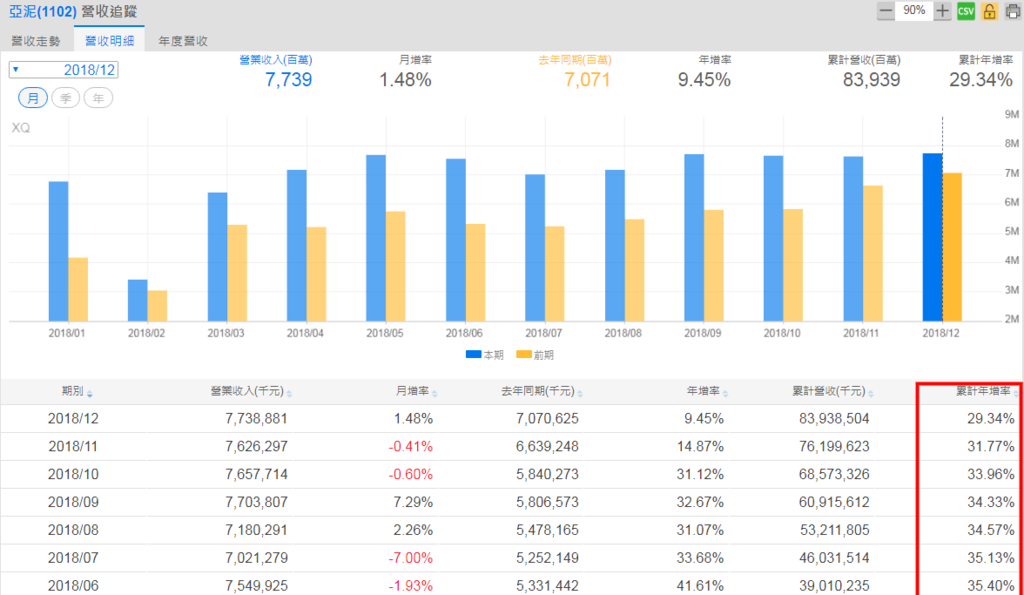Screen dimensions: 1024x595
Task: Click cumulative revenue cell 53,211,805
Action: (834, 530)
